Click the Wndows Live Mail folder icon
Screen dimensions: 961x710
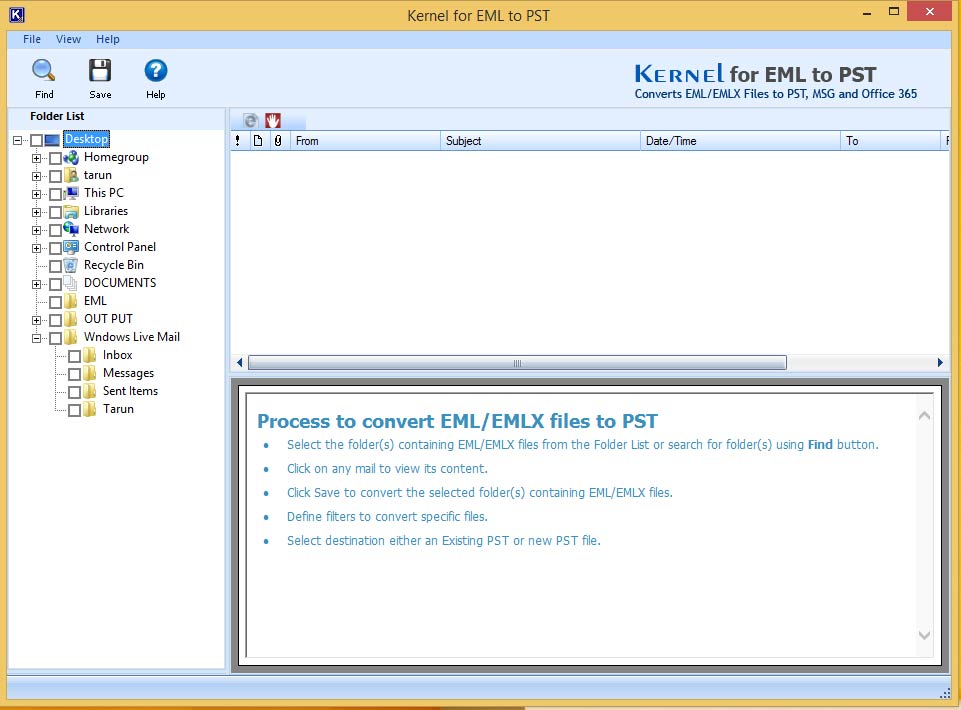(x=71, y=337)
